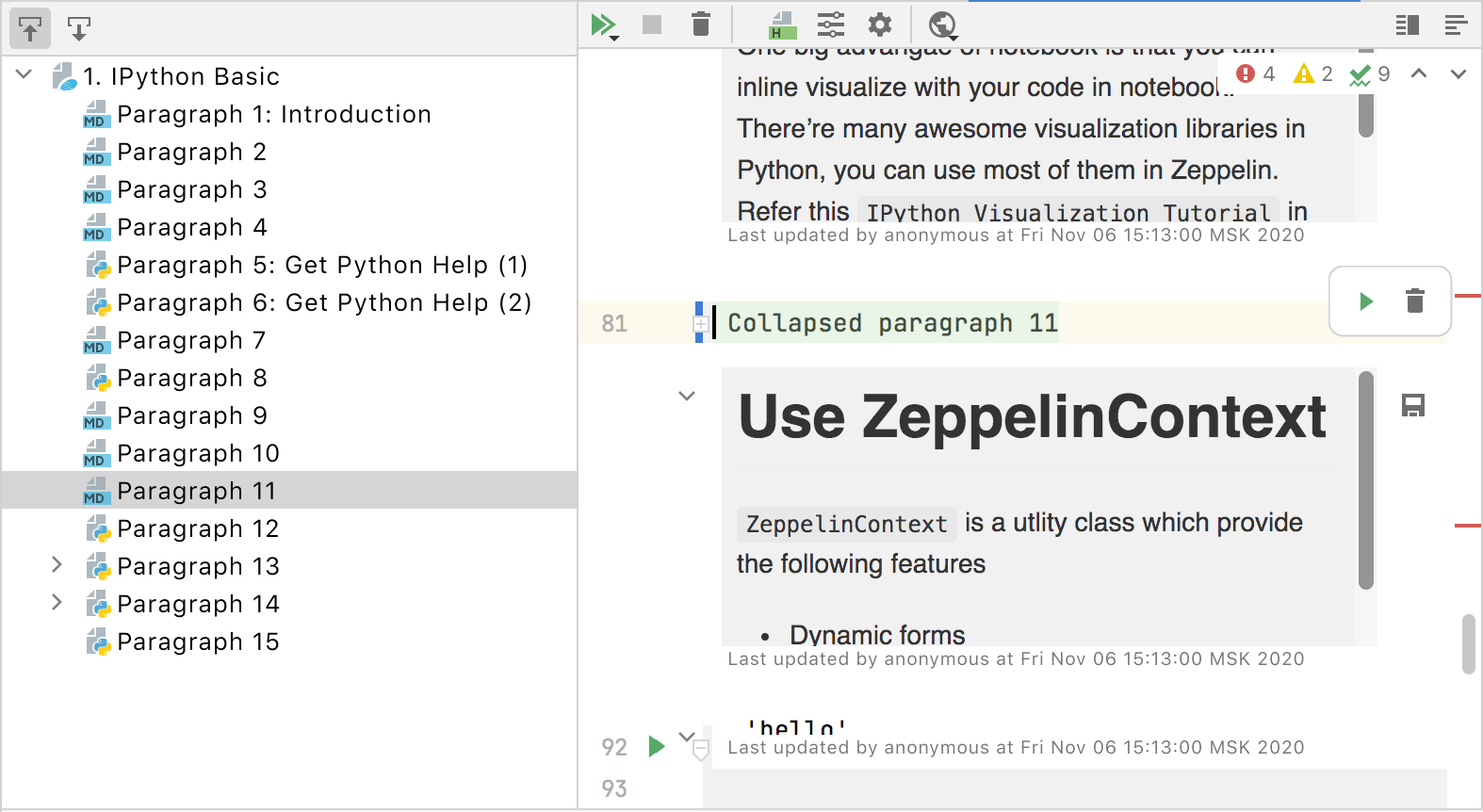The width and height of the screenshot is (1483, 812).
Task: Select Paragraph 3 in the structure tree
Action: 192,189
